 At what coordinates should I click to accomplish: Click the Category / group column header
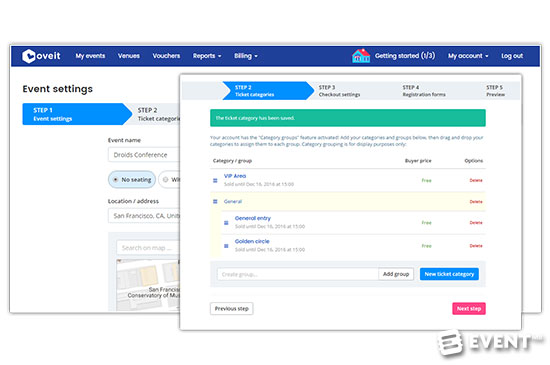pos(232,161)
